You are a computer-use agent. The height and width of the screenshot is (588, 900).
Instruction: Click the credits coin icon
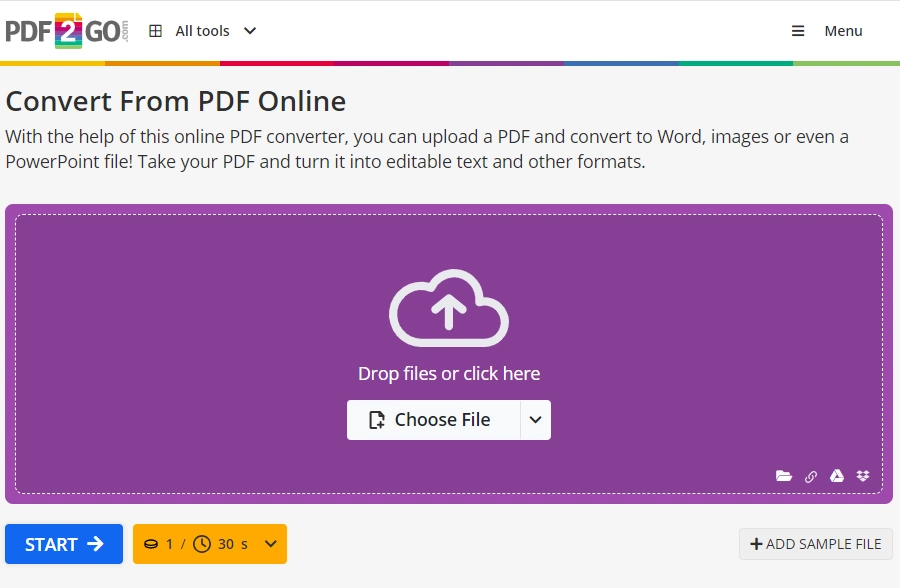tap(151, 544)
